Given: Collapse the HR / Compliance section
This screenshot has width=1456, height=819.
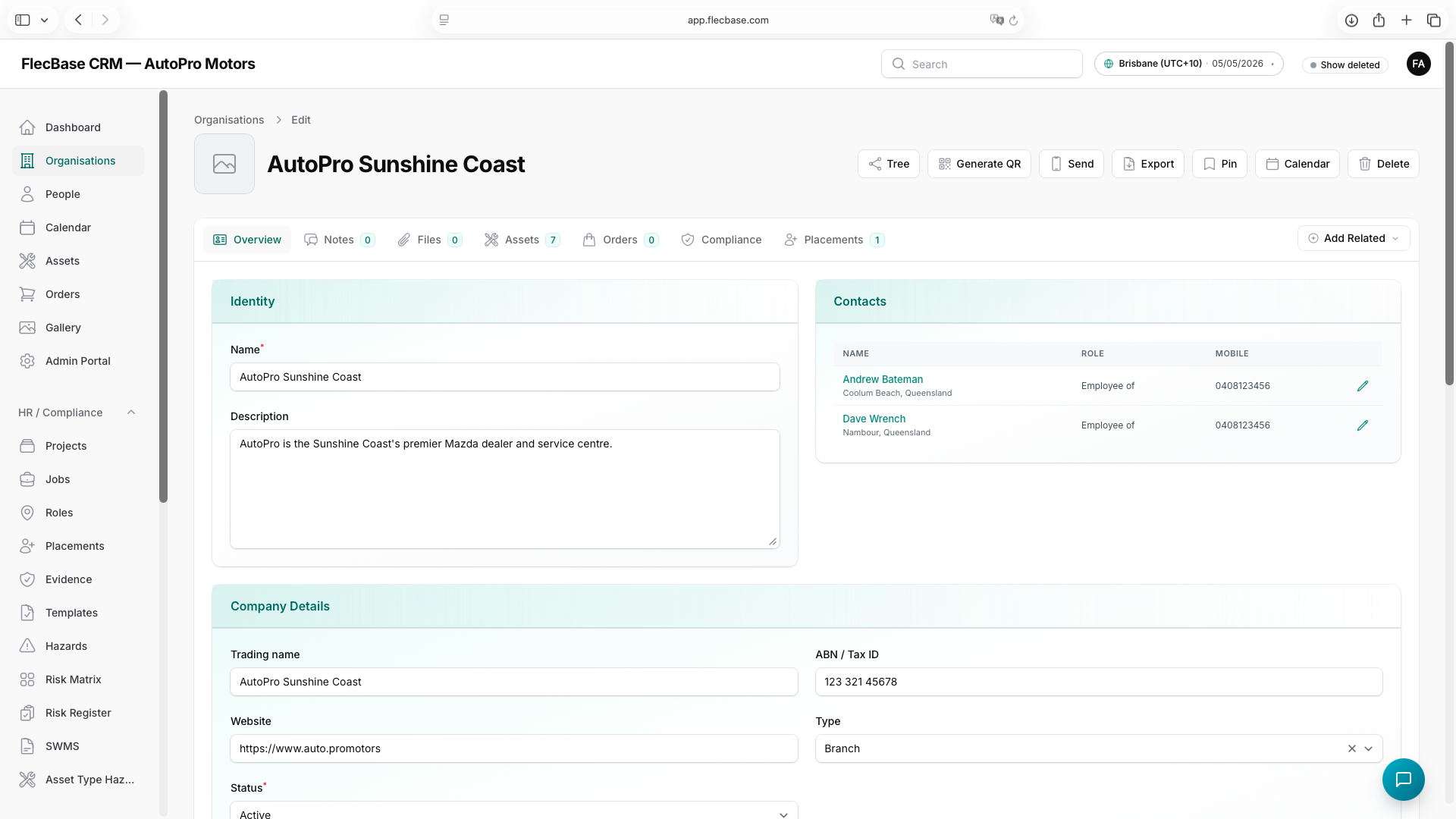Looking at the screenshot, I should (131, 413).
